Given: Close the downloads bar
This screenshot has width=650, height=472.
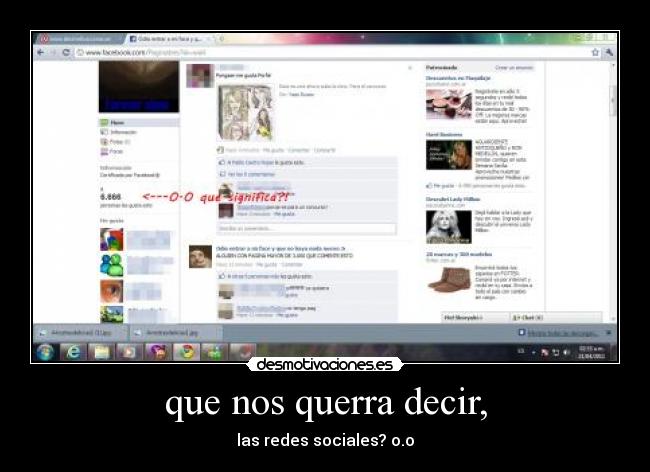Looking at the screenshot, I should (609, 332).
